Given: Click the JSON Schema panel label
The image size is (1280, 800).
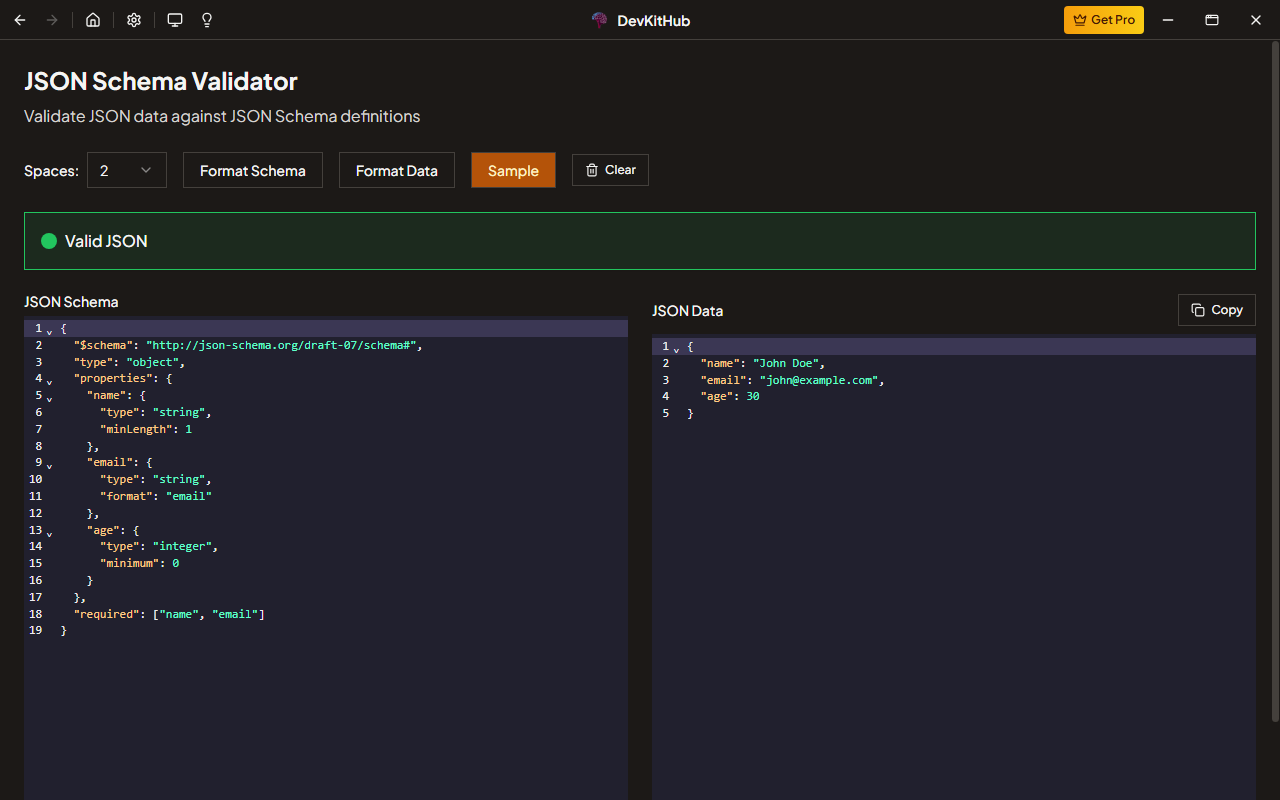Looking at the screenshot, I should [x=71, y=302].
